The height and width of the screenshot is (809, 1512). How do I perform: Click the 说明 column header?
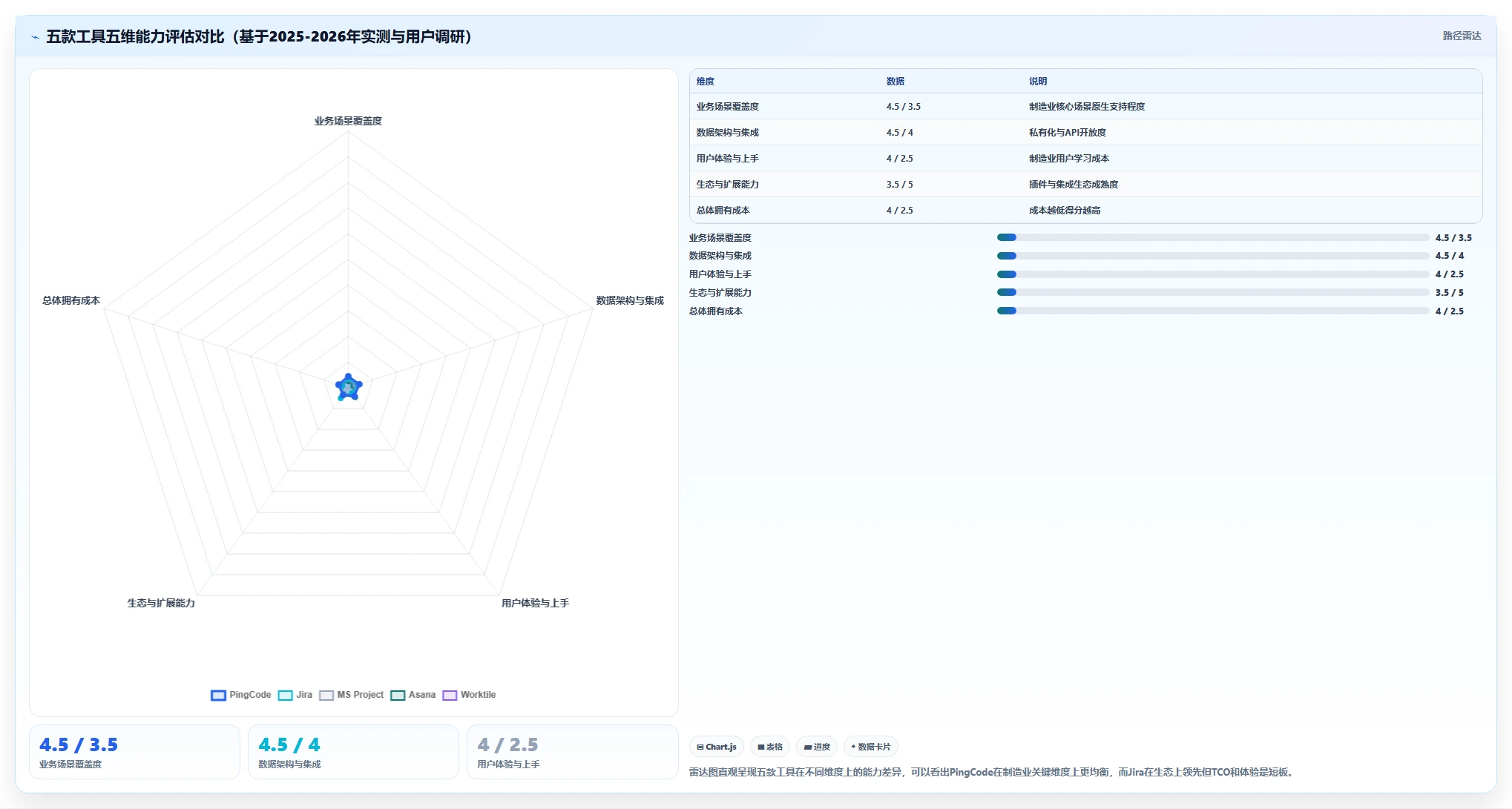[1038, 82]
